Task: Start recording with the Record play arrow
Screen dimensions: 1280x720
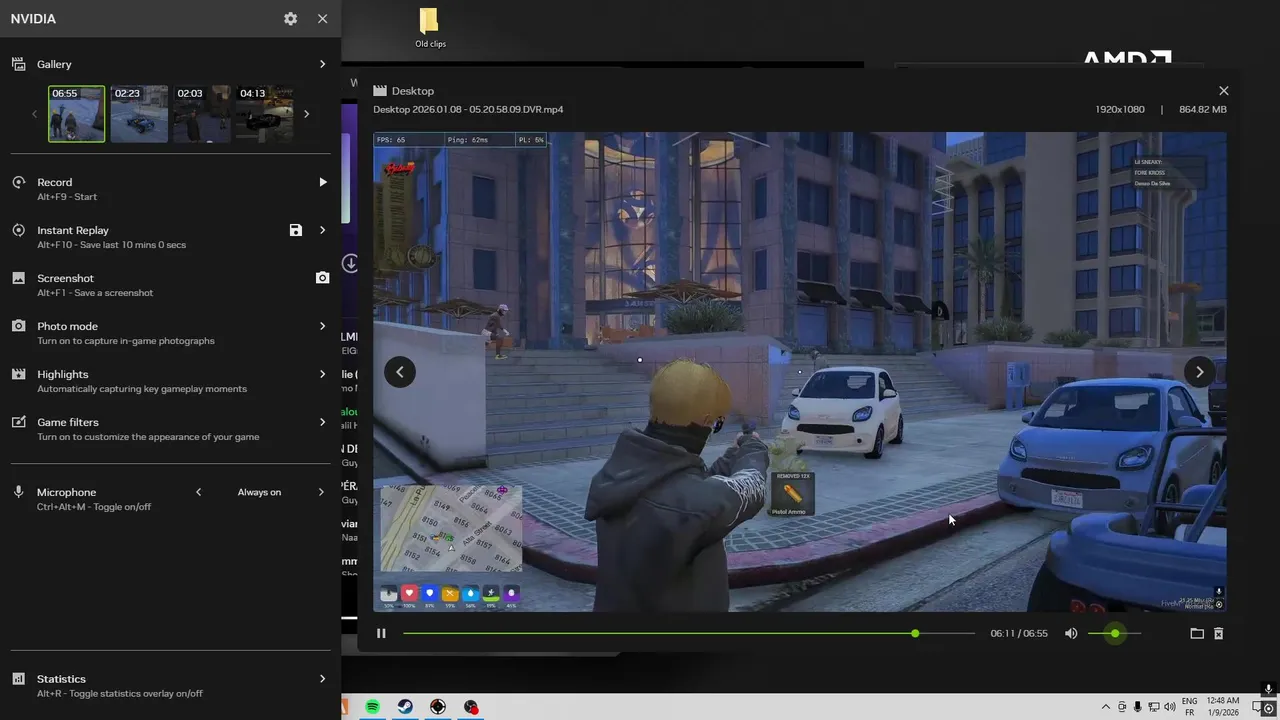Action: (322, 182)
